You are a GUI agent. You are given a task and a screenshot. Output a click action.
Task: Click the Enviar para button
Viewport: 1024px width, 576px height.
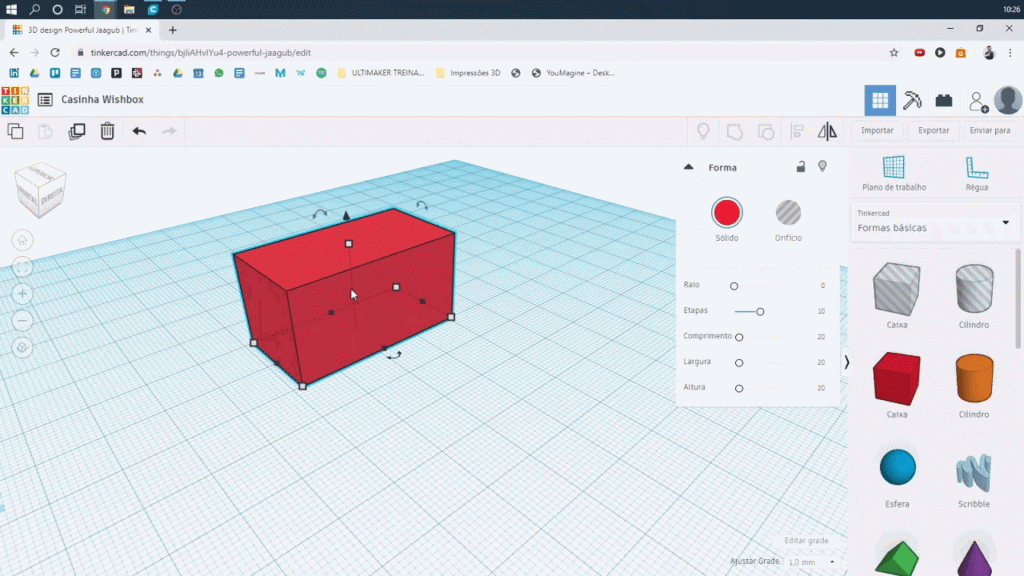pyautogui.click(x=990, y=131)
